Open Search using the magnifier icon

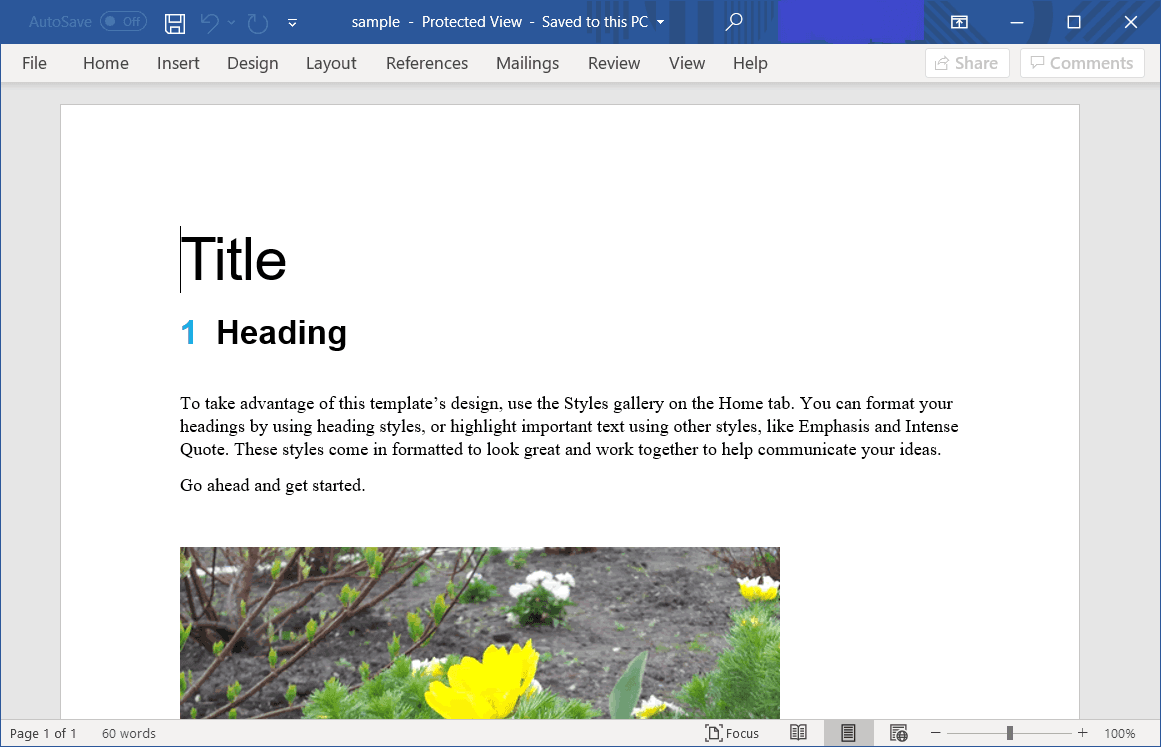tap(733, 21)
